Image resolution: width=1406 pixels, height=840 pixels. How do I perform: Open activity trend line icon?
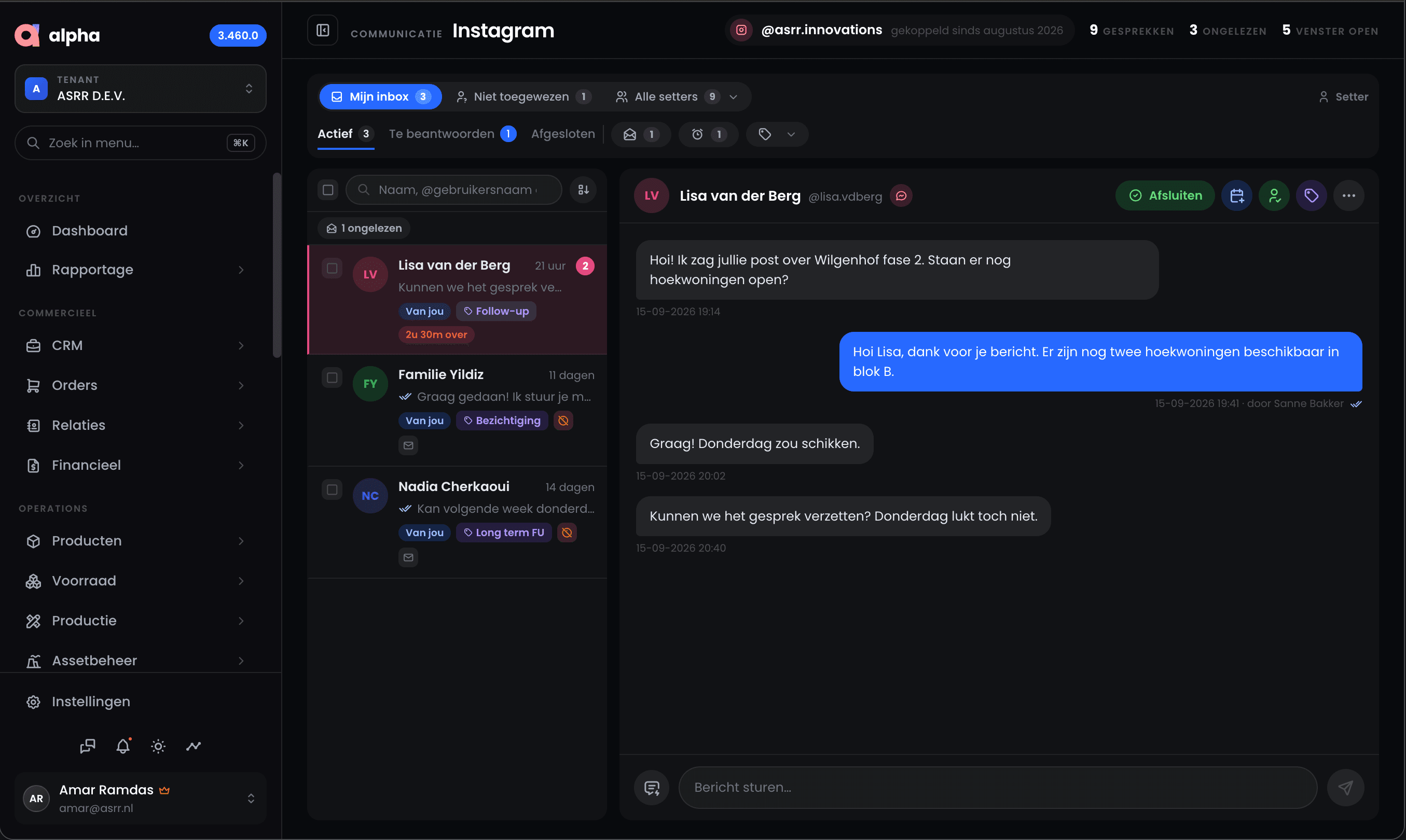click(194, 746)
